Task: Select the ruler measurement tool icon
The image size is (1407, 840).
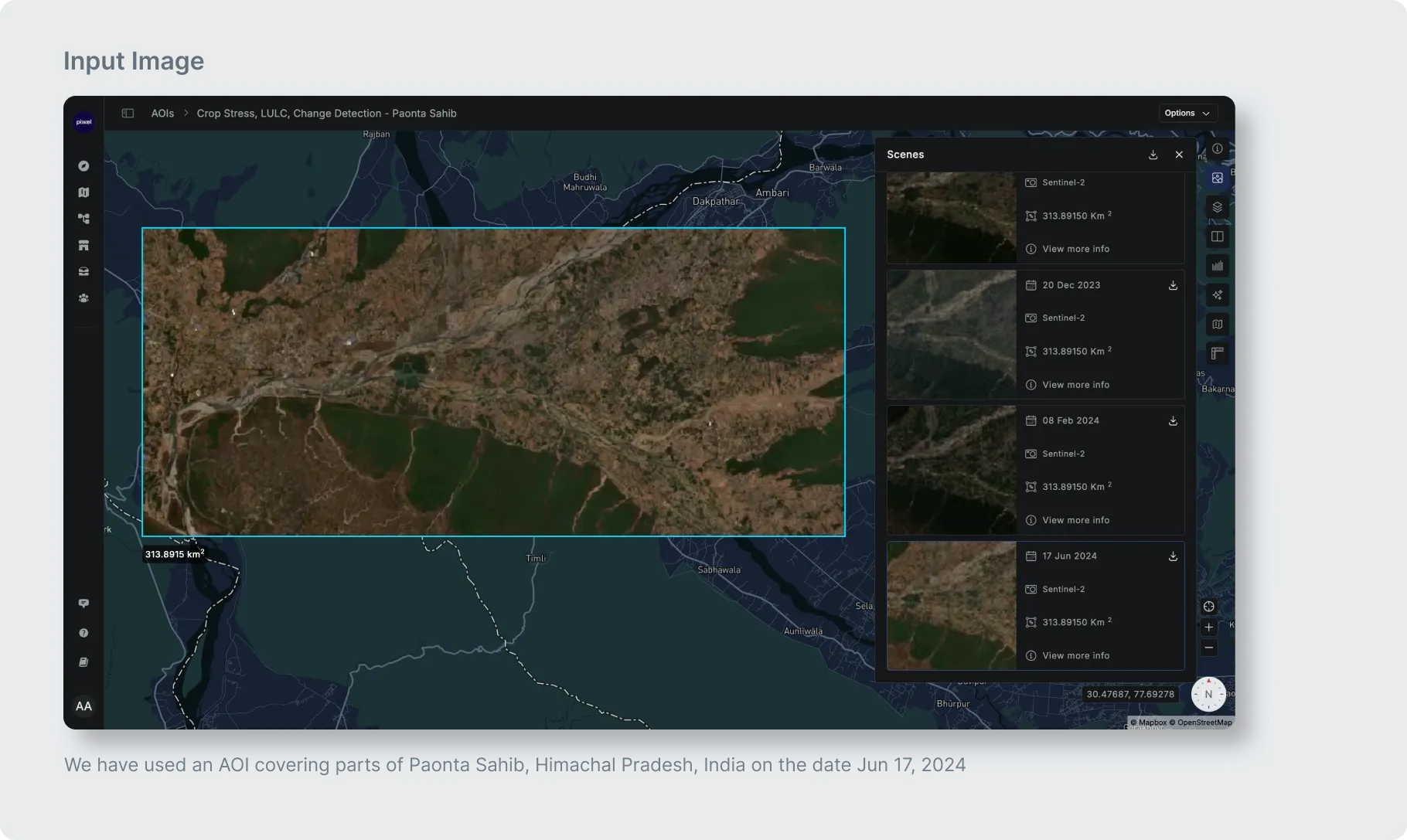Action: [x=1217, y=354]
